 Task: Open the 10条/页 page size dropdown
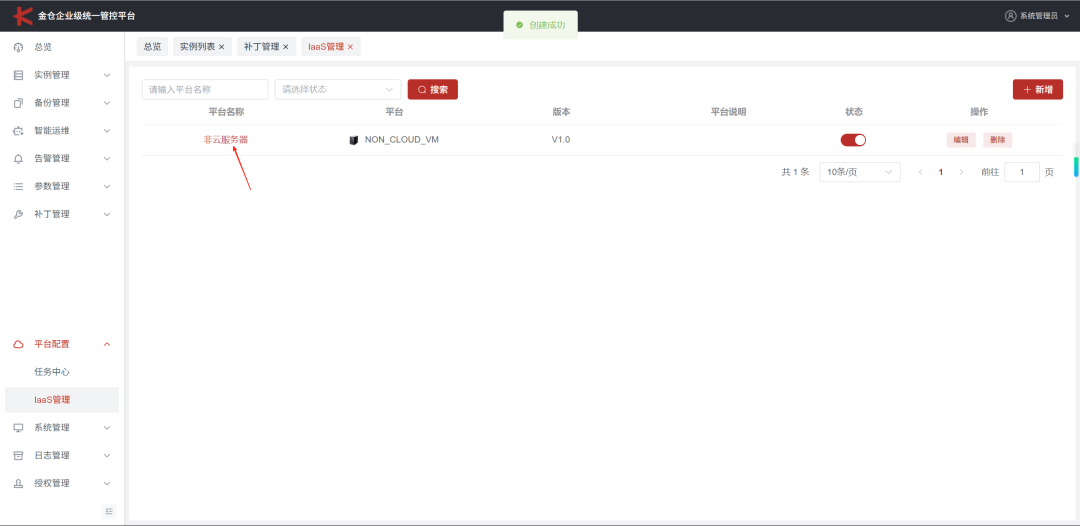coord(860,172)
